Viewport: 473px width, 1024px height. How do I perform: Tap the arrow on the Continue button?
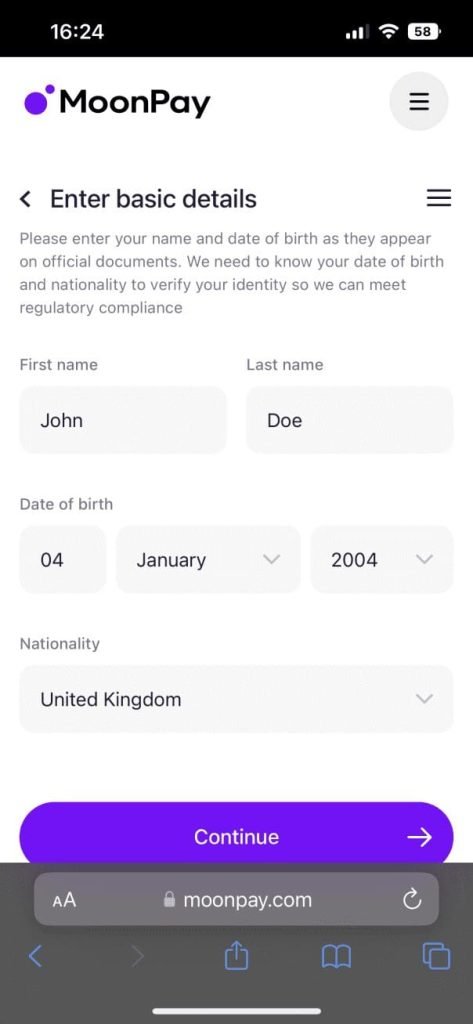[419, 837]
